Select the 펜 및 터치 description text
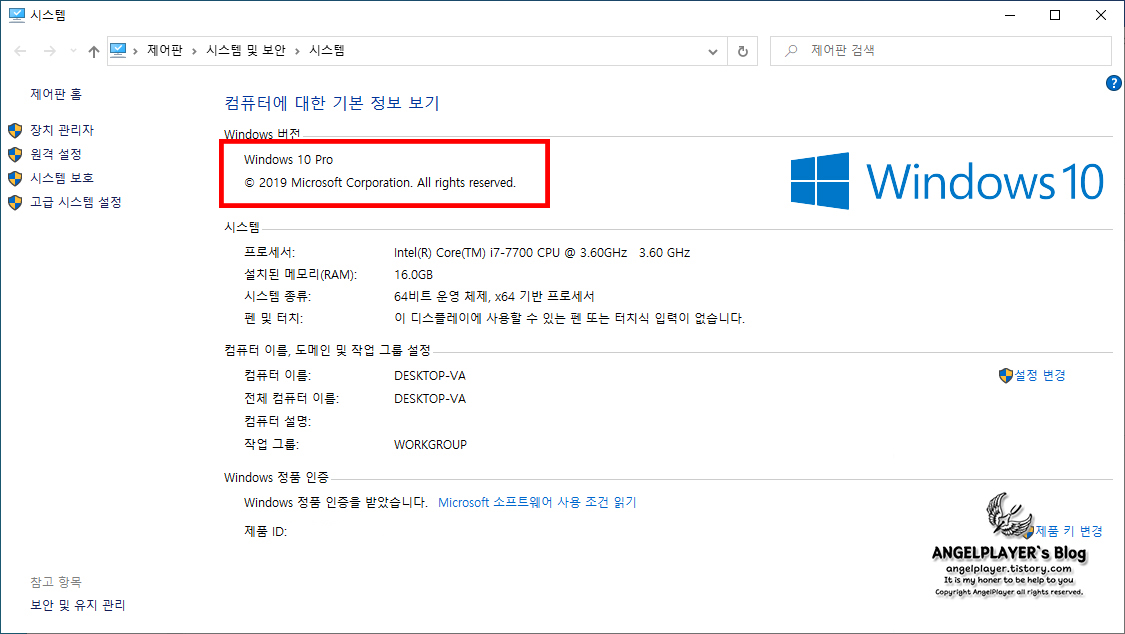The image size is (1125, 634). pos(569,318)
